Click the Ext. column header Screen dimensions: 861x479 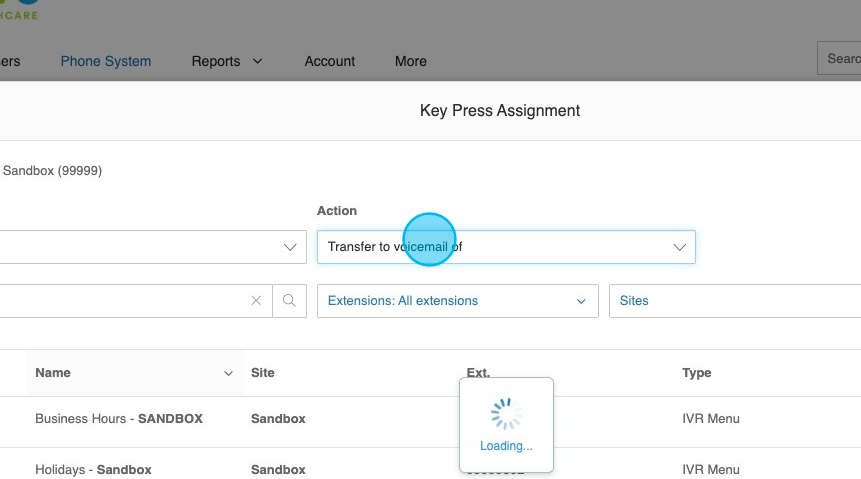(478, 373)
